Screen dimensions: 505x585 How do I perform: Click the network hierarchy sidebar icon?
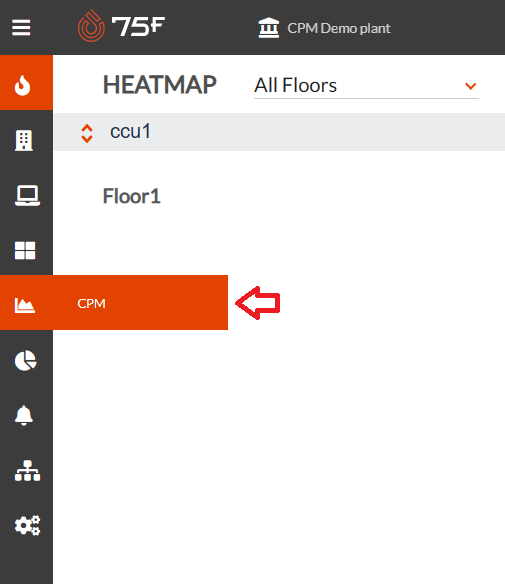[27, 470]
